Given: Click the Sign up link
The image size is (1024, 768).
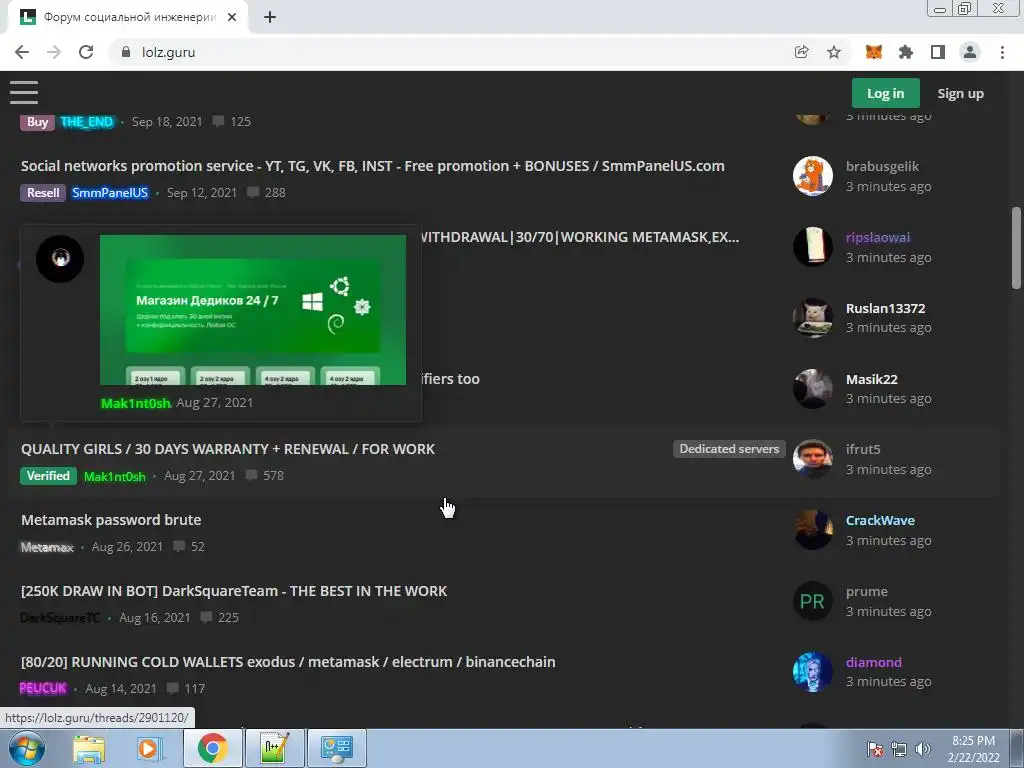Looking at the screenshot, I should 961,93.
